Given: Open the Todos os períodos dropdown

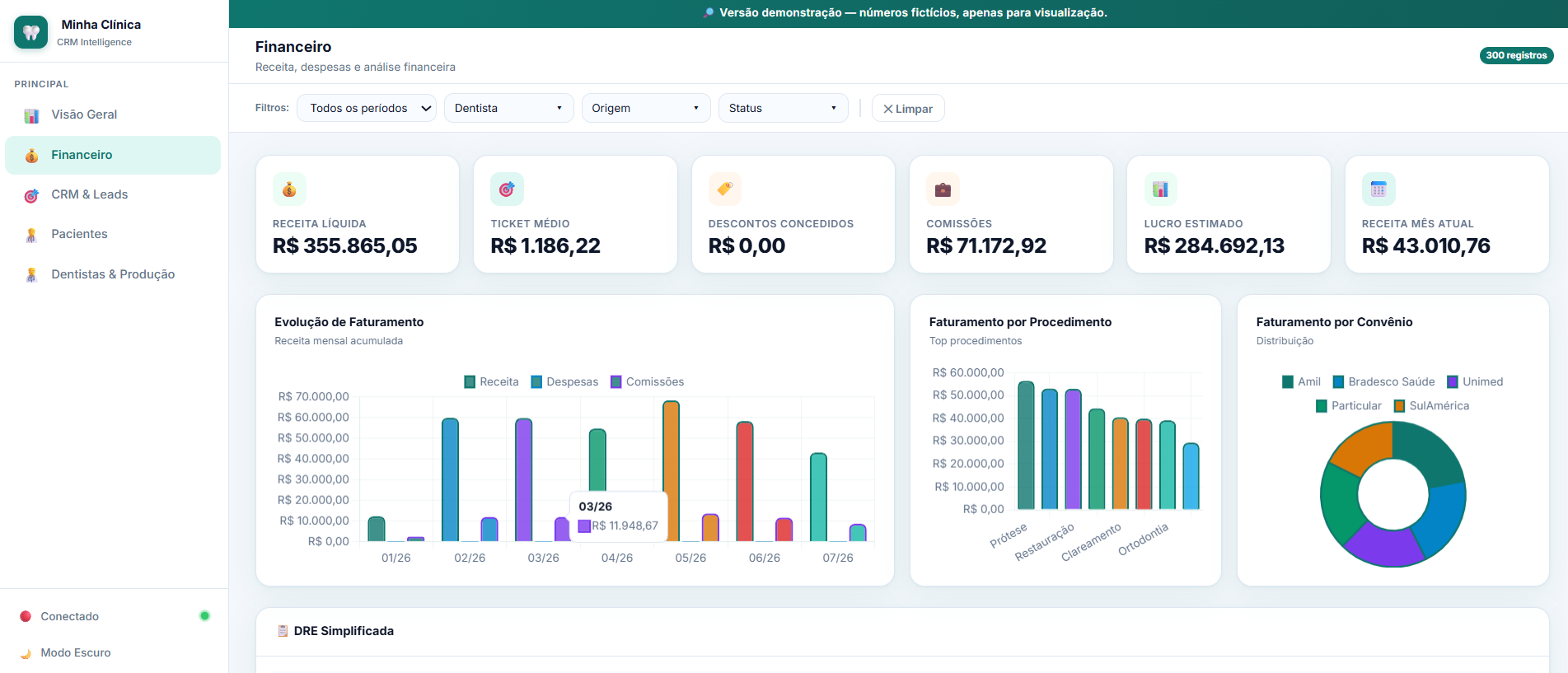Looking at the screenshot, I should coord(367,108).
